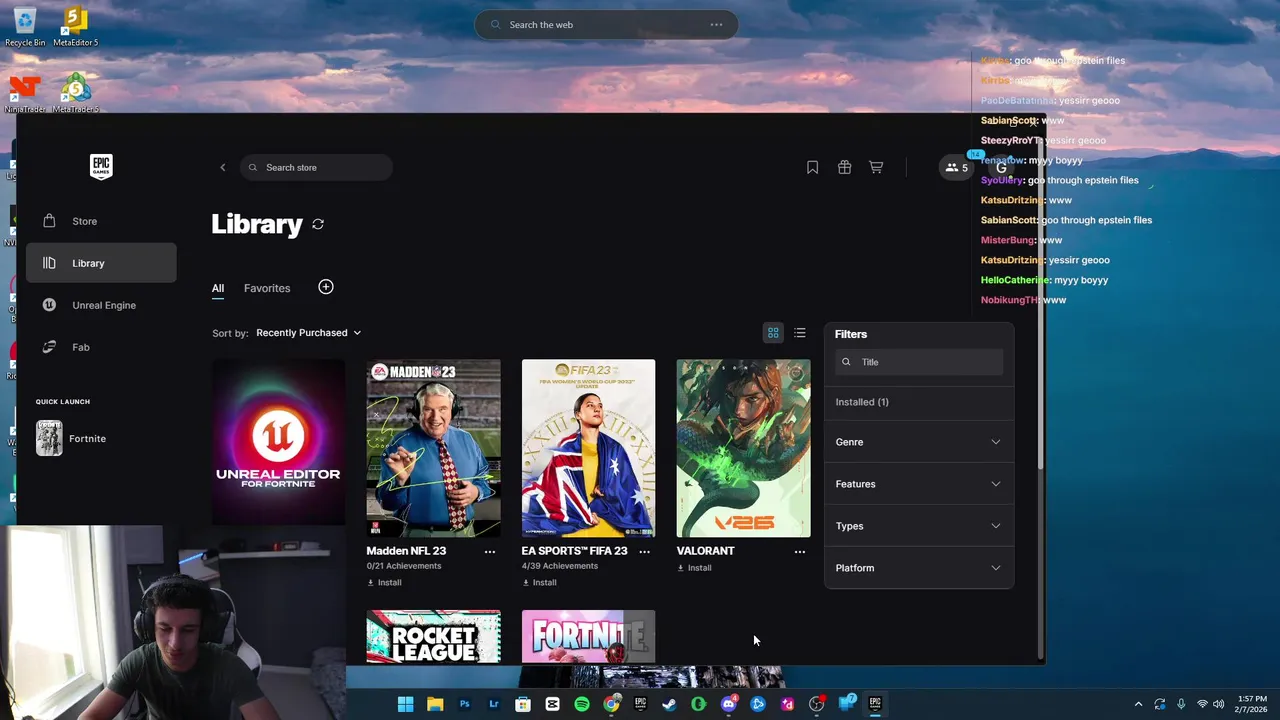This screenshot has width=1280, height=720.
Task: Open VALORANT options menu
Action: click(x=800, y=551)
